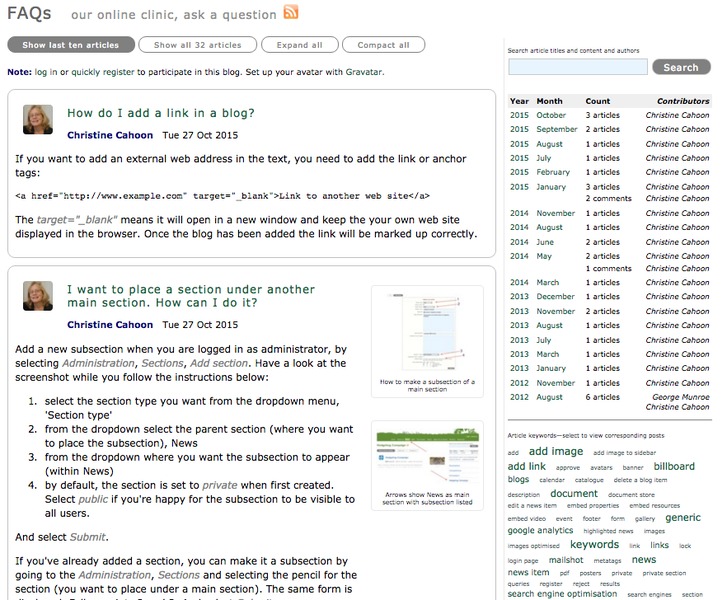Select the 'add image' keyword tag
The width and height of the screenshot is (727, 600).
555,452
